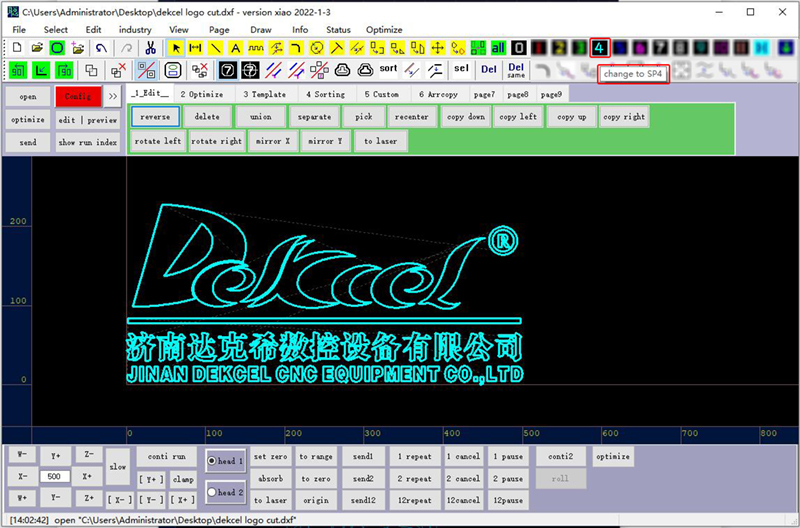
Task: Click the 'rotate right' button
Action: [217, 141]
